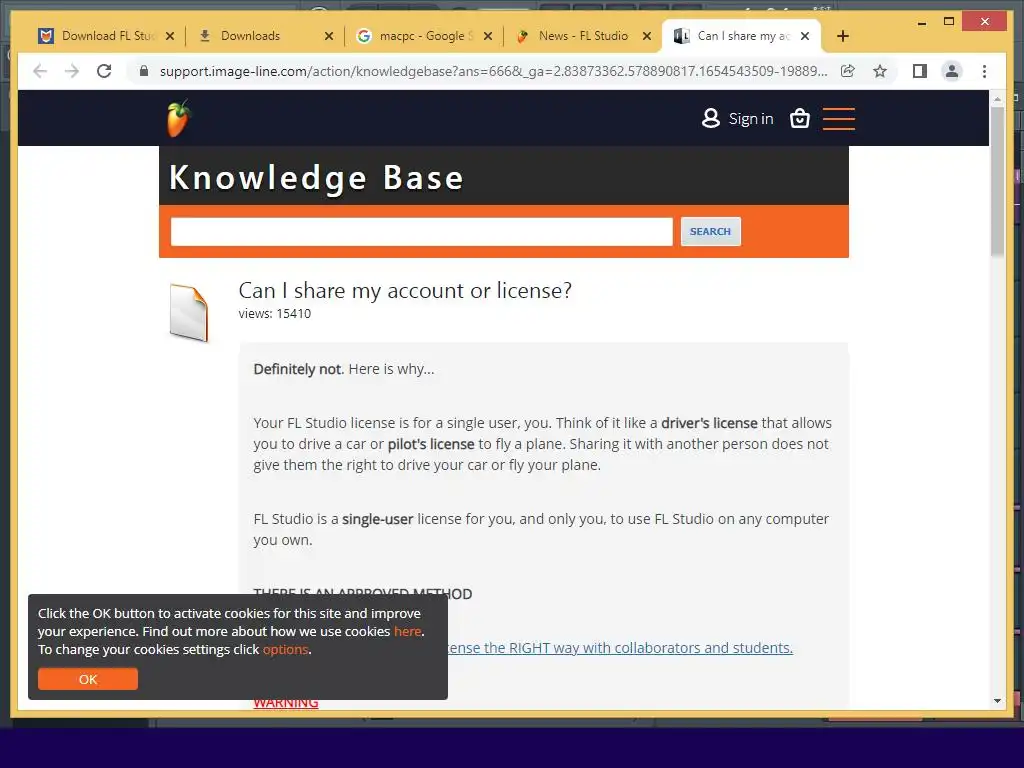Open the Chrome profile avatar

pyautogui.click(x=952, y=71)
